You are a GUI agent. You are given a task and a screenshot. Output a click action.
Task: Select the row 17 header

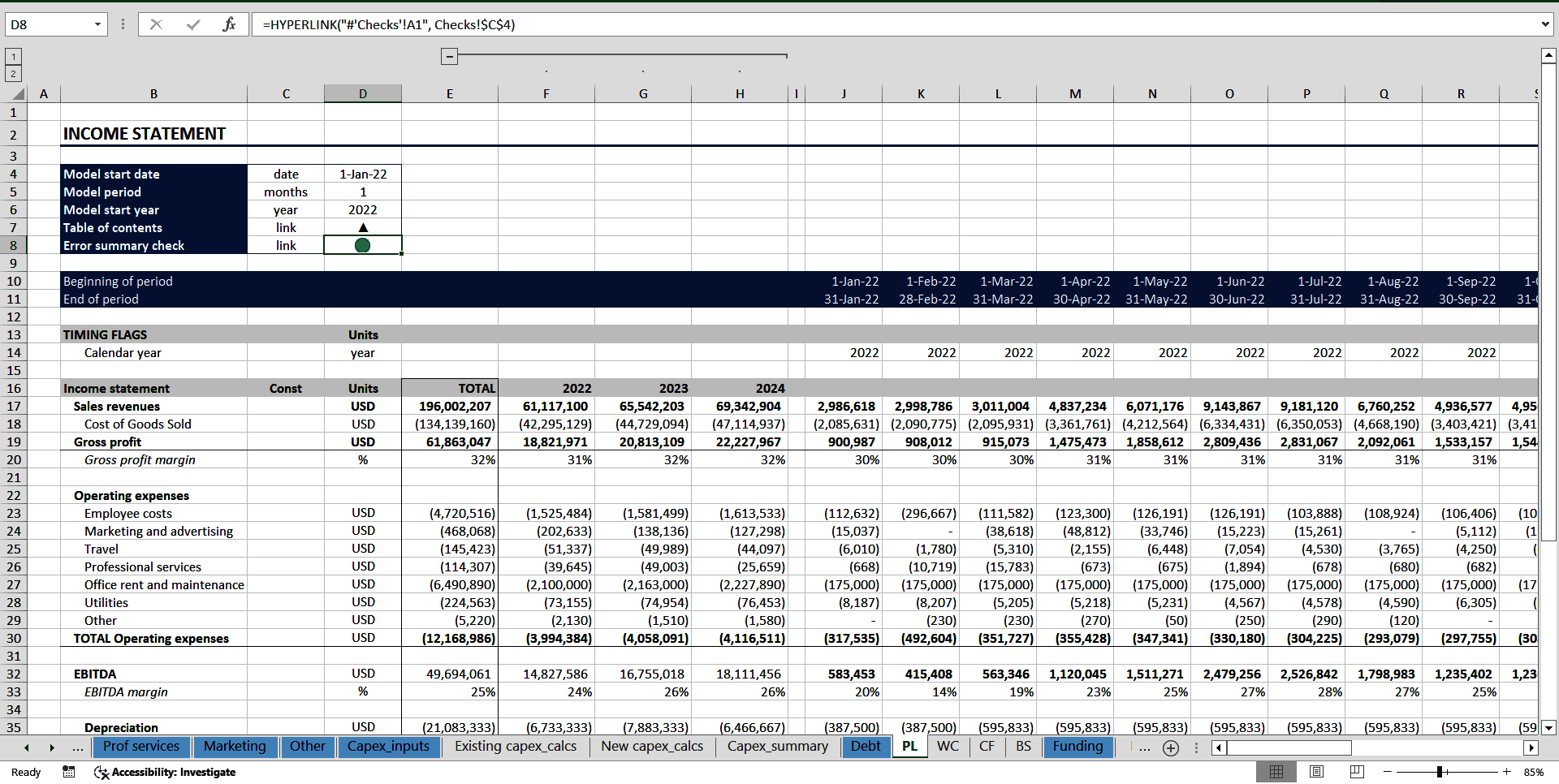[x=13, y=406]
